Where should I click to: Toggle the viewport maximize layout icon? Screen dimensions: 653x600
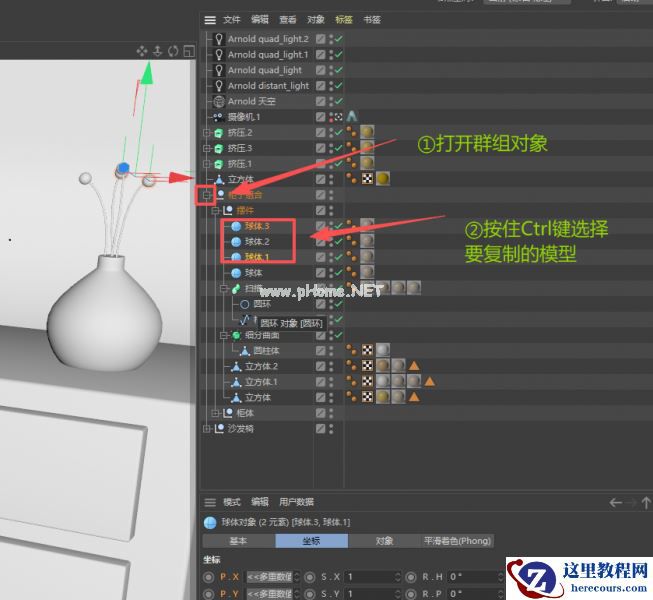coord(189,51)
